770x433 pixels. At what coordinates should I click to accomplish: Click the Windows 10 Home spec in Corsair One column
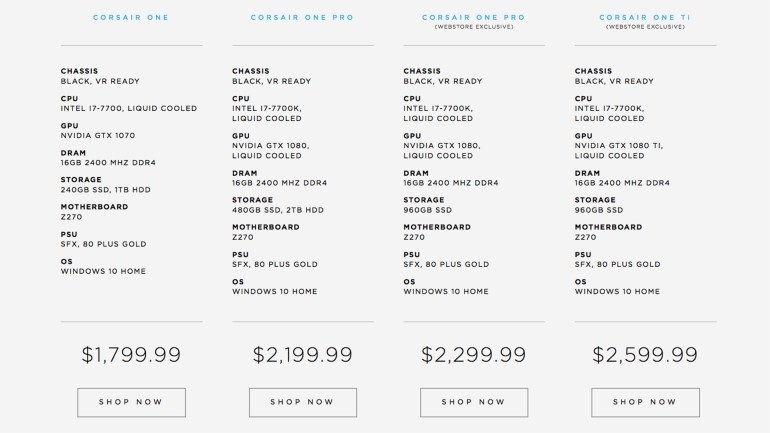103,270
